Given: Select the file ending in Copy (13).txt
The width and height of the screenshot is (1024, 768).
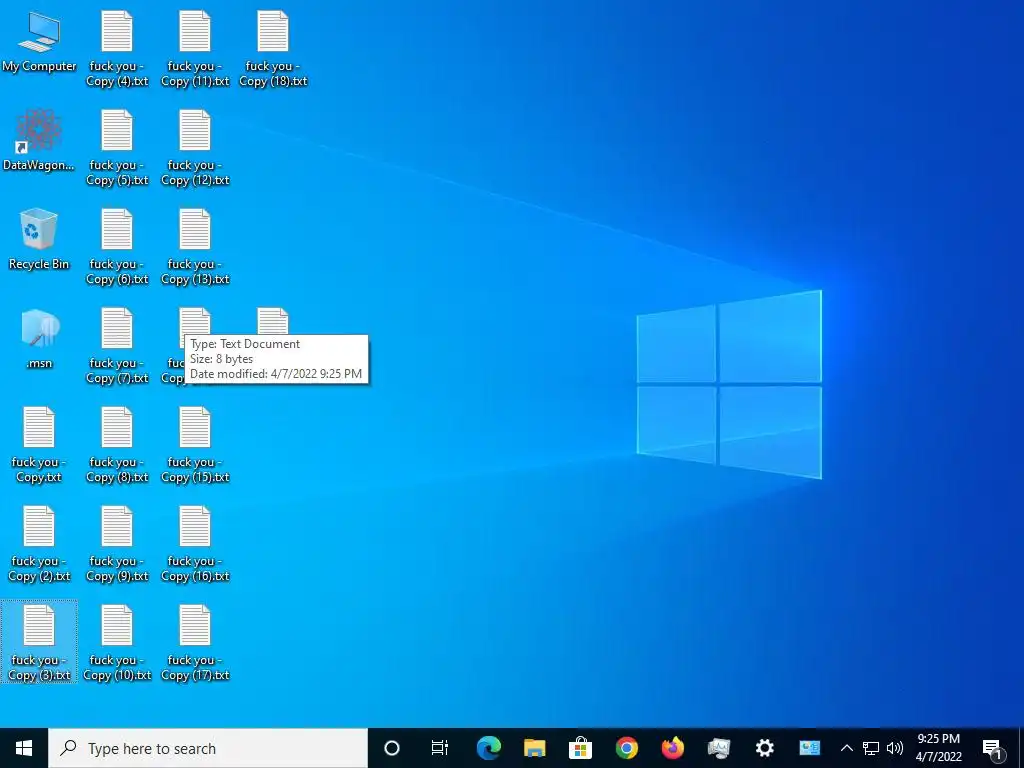Looking at the screenshot, I should tap(195, 248).
